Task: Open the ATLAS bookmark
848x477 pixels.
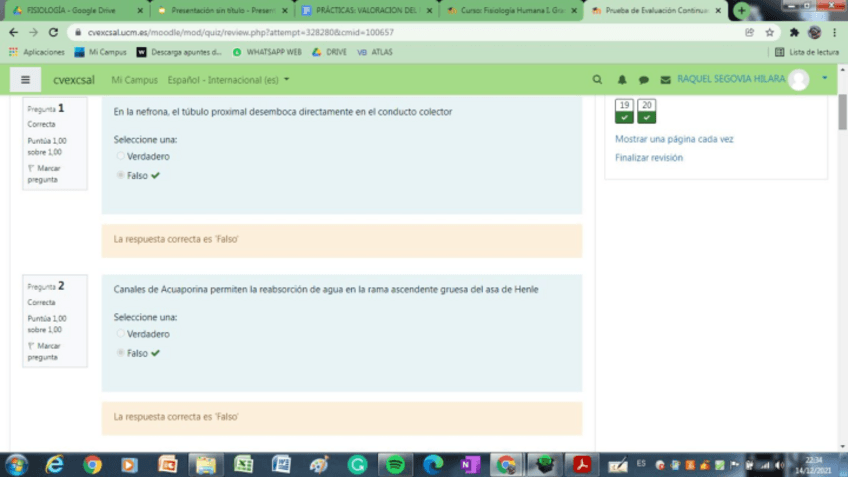Action: click(x=375, y=52)
